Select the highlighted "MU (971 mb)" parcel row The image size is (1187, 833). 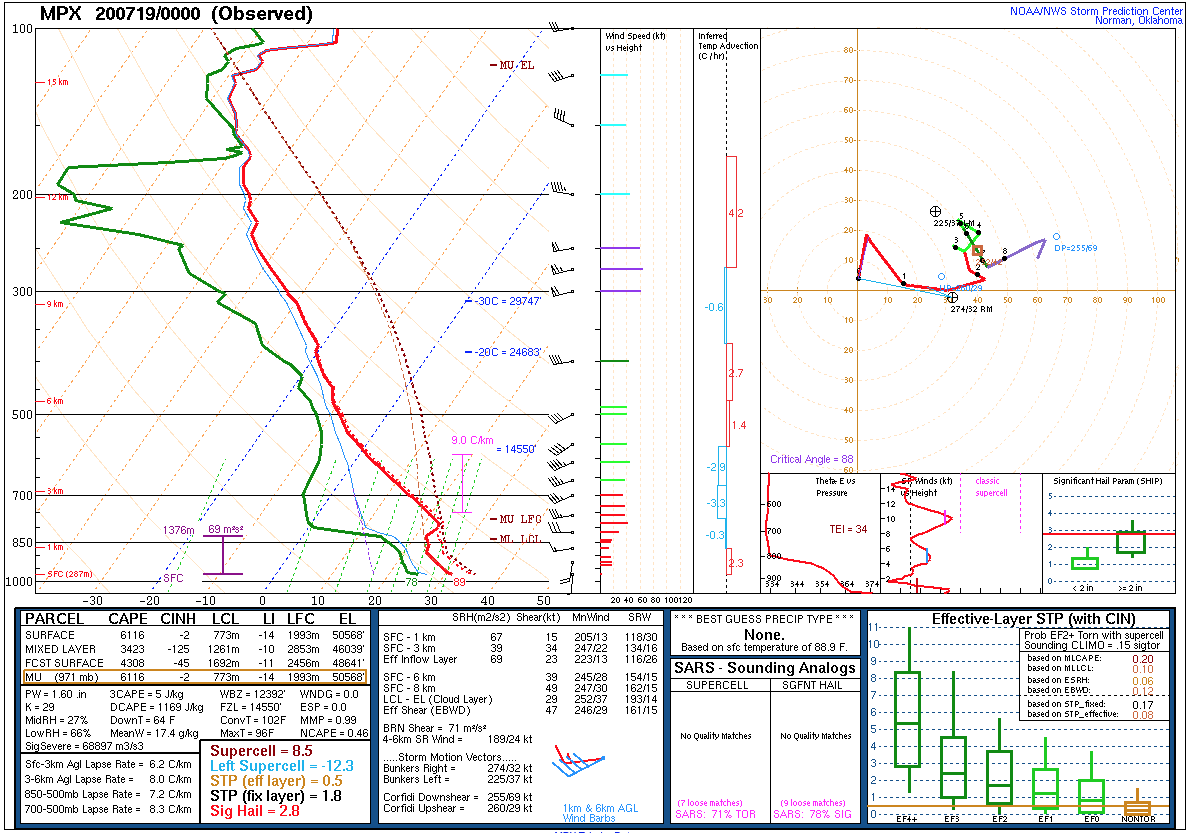coord(195,677)
